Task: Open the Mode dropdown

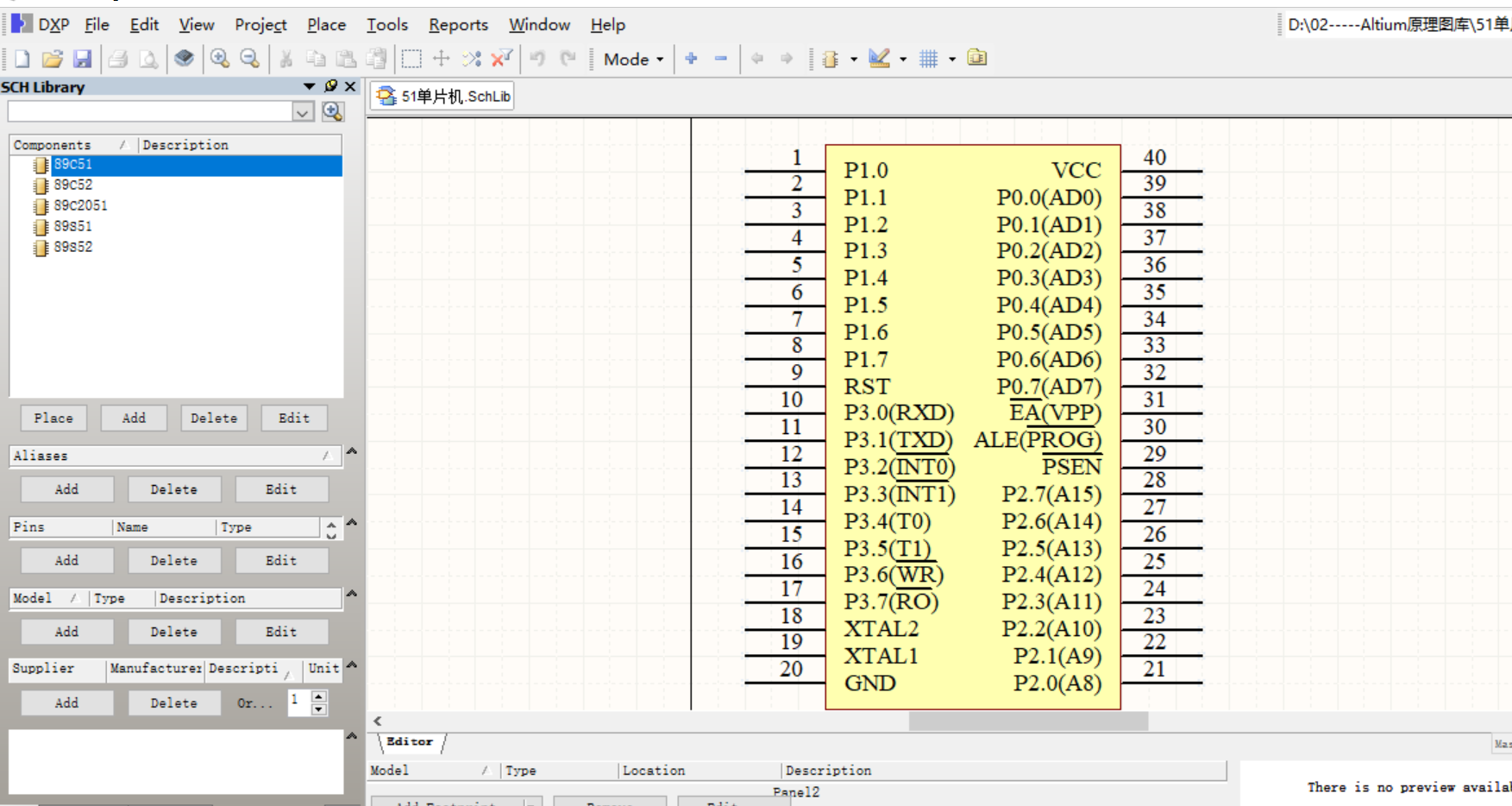Action: [x=634, y=59]
